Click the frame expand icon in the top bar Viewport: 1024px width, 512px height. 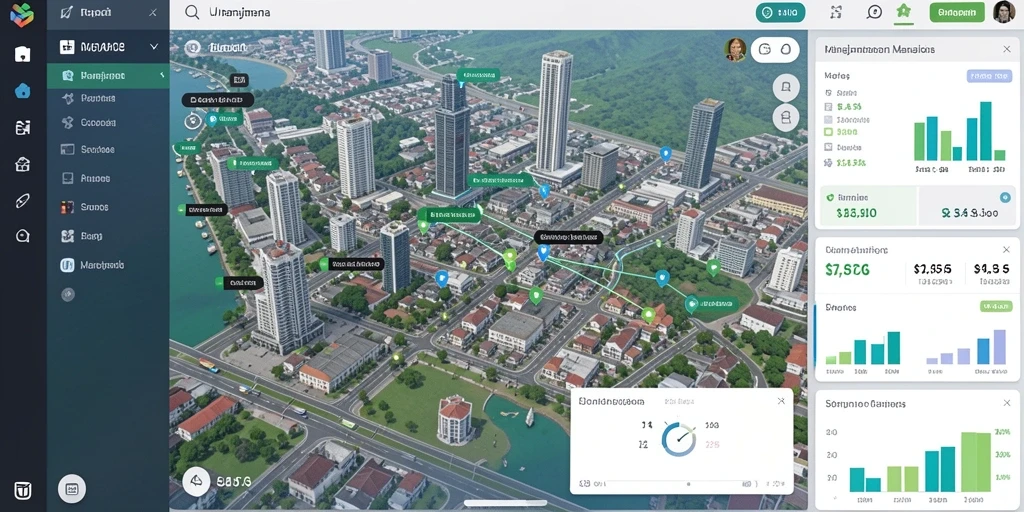(836, 12)
